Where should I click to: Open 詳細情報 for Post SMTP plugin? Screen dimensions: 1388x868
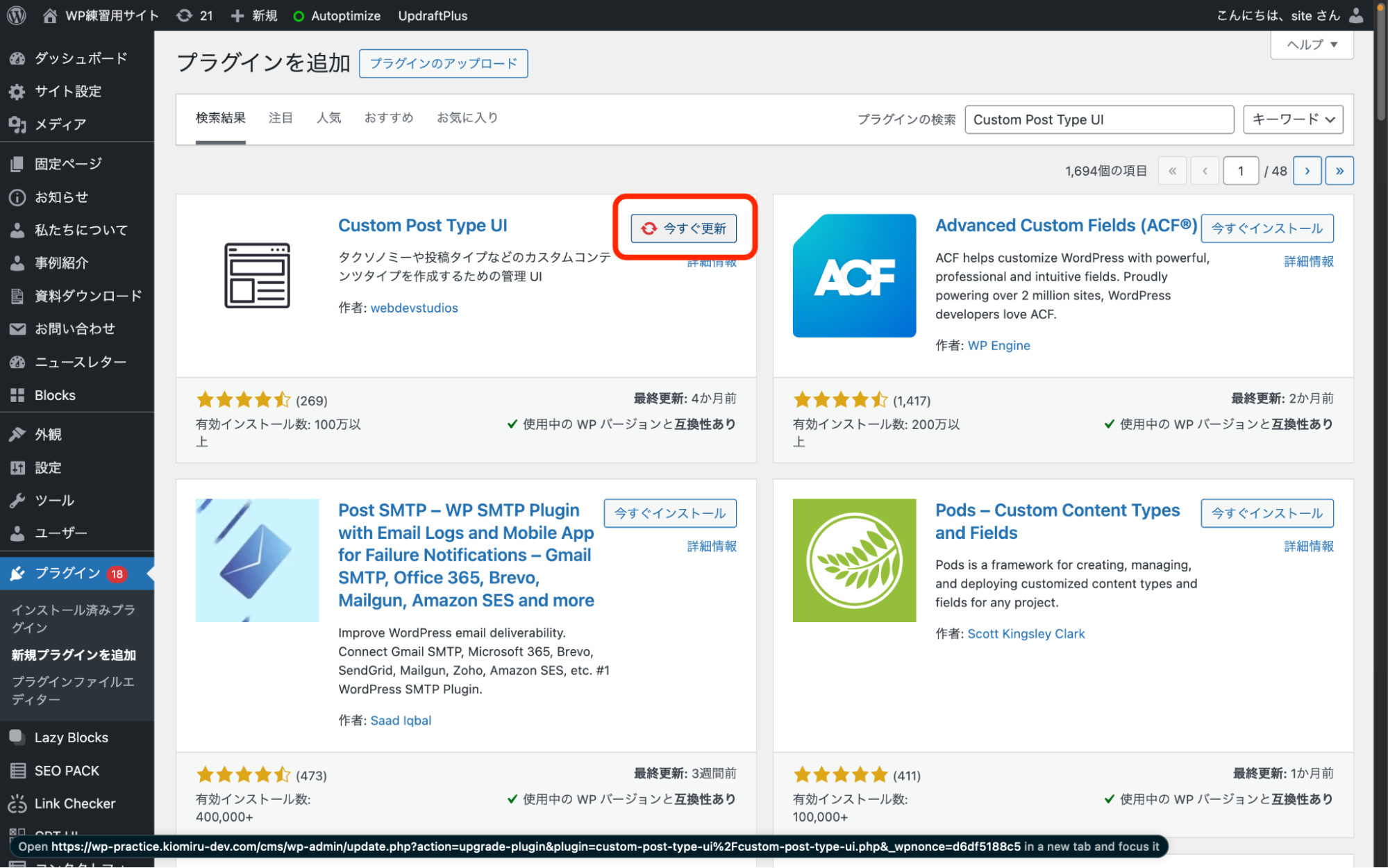pos(712,546)
